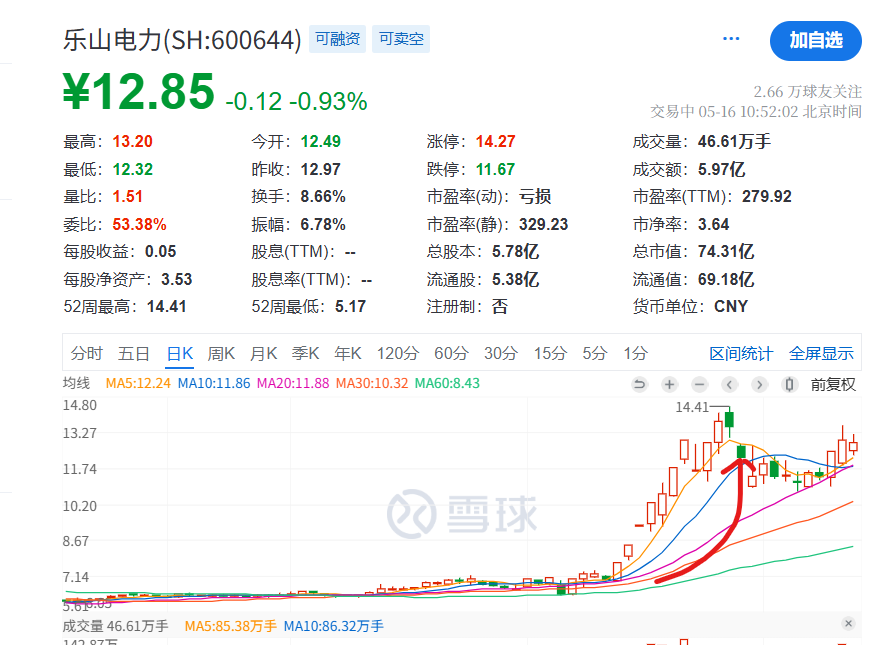Click the 全屏显示 fullscreen link
Image resolution: width=886 pixels, height=645 pixels.
point(821,354)
